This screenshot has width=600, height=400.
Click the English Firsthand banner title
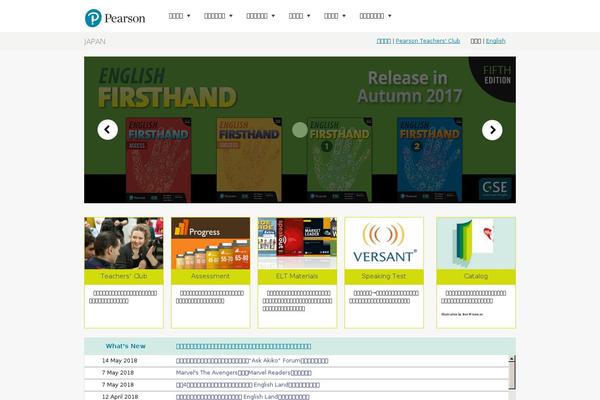pos(167,88)
